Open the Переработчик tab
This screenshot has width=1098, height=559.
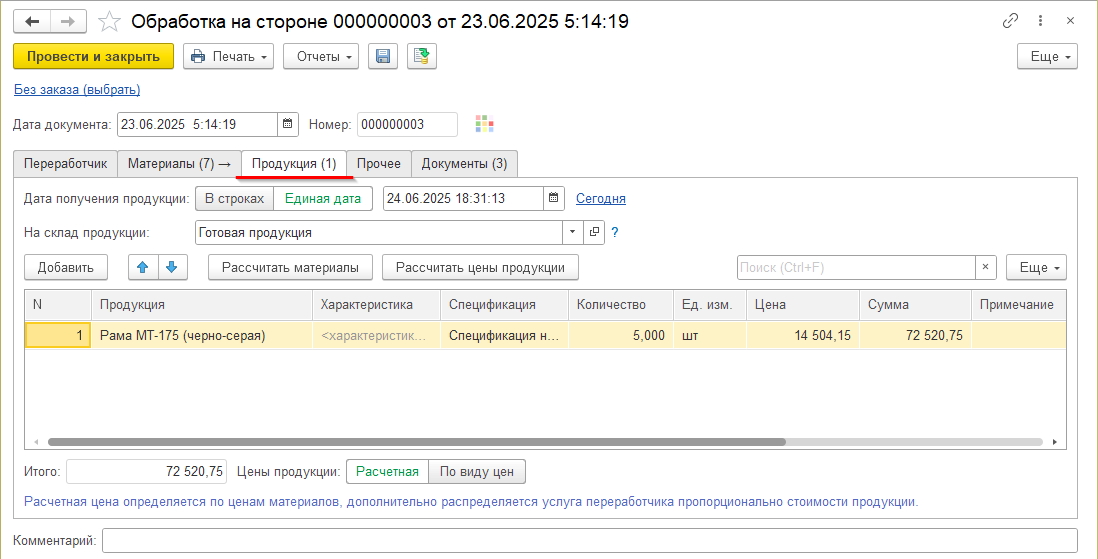pyautogui.click(x=65, y=164)
